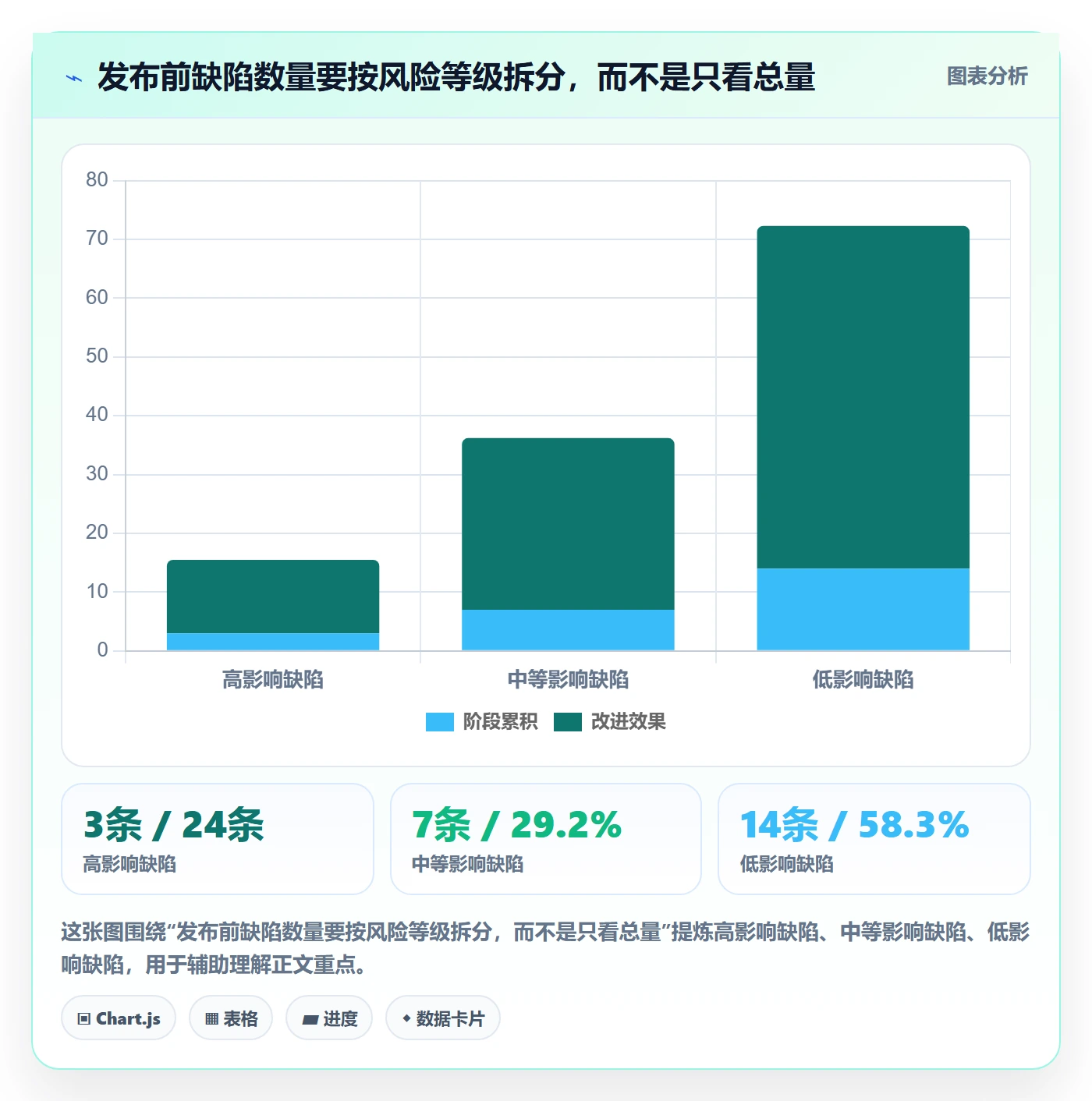Click the 图表分析 label in the header
1092x1101 pixels.
[x=987, y=76]
